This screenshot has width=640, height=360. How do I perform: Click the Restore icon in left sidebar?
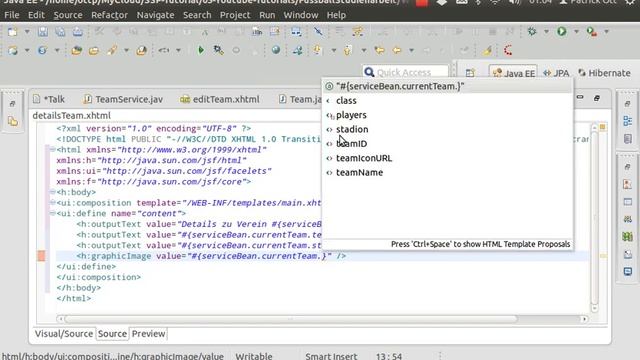13,104
